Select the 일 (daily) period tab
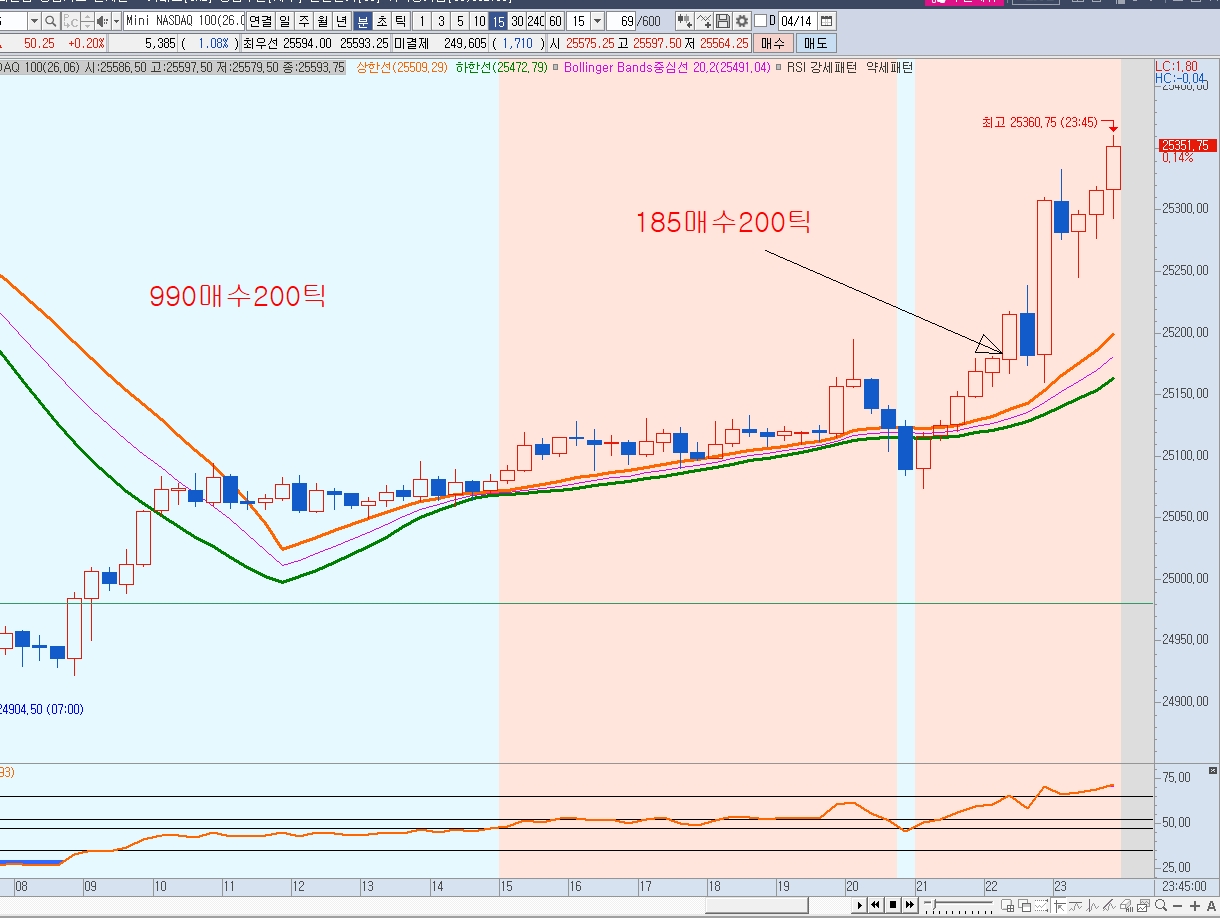Viewport: 1220px width, 918px height. [x=286, y=21]
